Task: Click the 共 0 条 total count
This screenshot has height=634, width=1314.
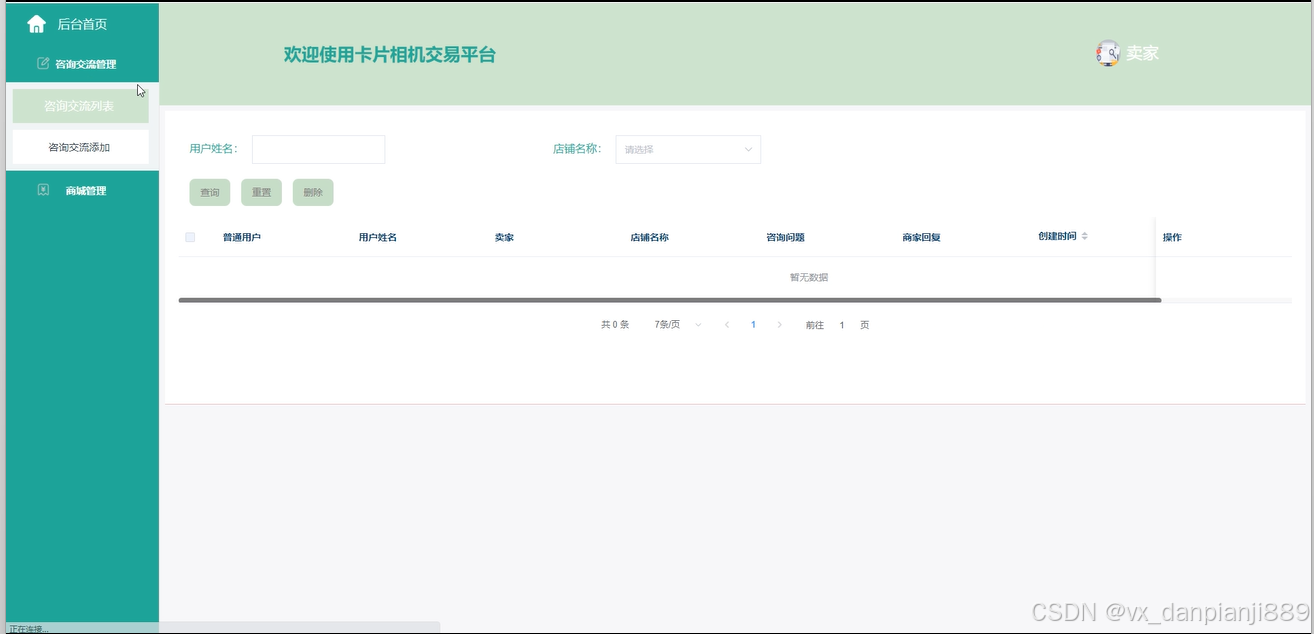Action: [x=615, y=325]
